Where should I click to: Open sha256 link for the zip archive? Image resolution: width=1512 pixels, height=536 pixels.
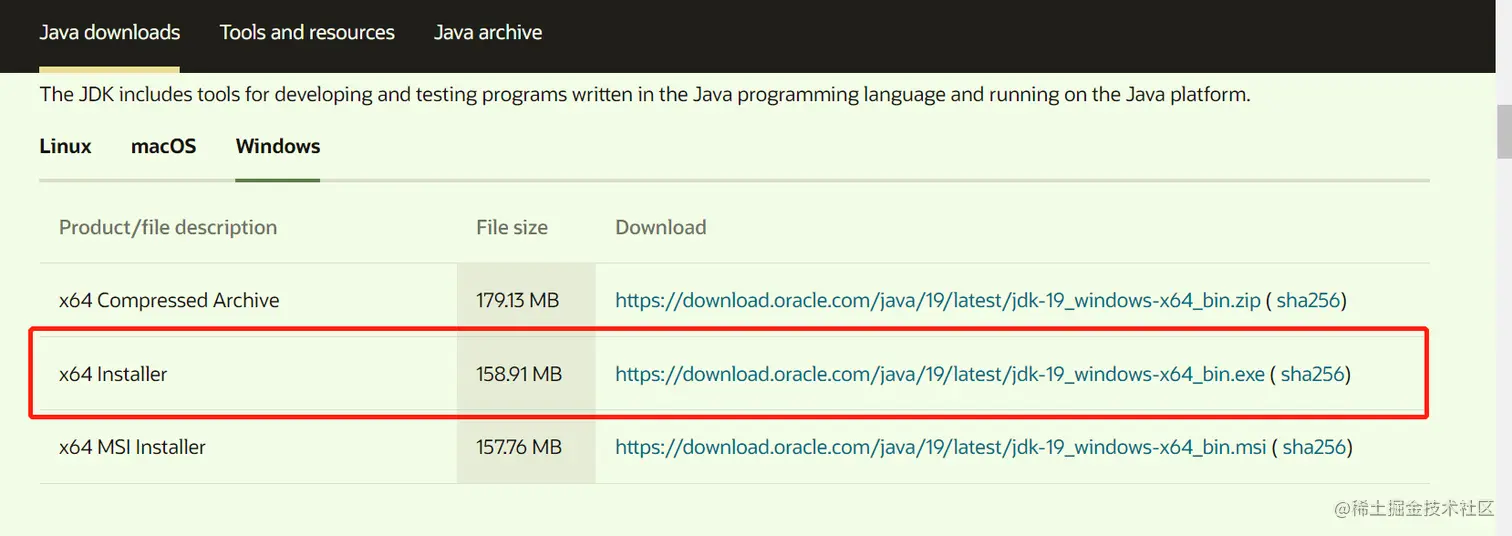[1308, 300]
